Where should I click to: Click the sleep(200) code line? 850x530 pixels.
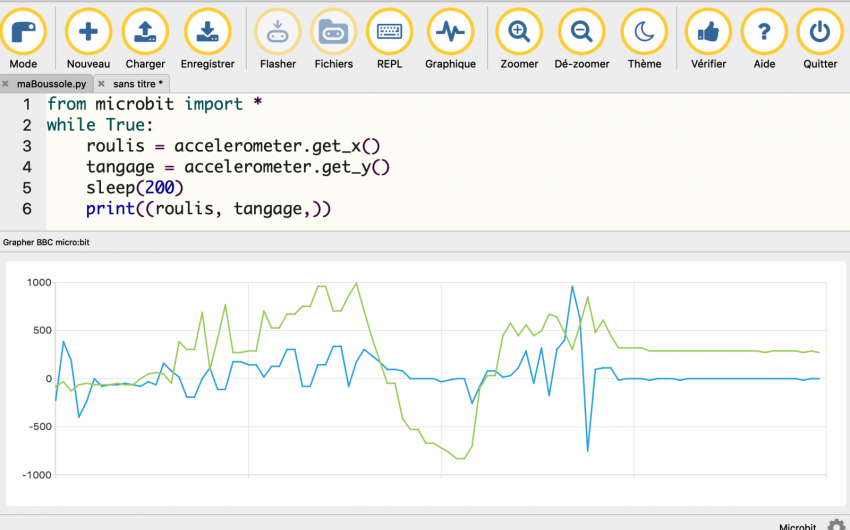pyautogui.click(x=135, y=188)
